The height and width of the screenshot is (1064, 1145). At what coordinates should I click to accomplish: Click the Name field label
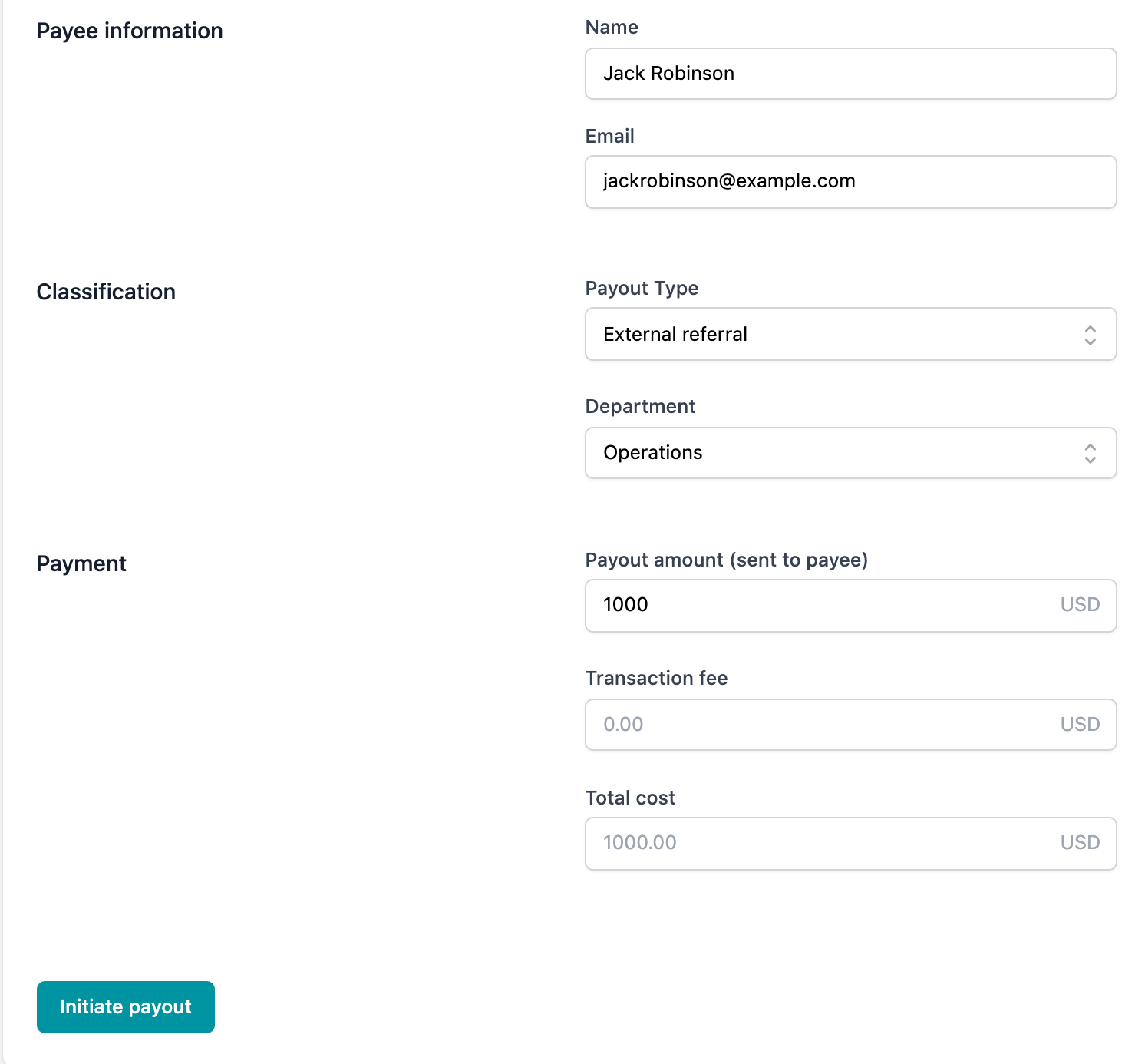tap(612, 28)
